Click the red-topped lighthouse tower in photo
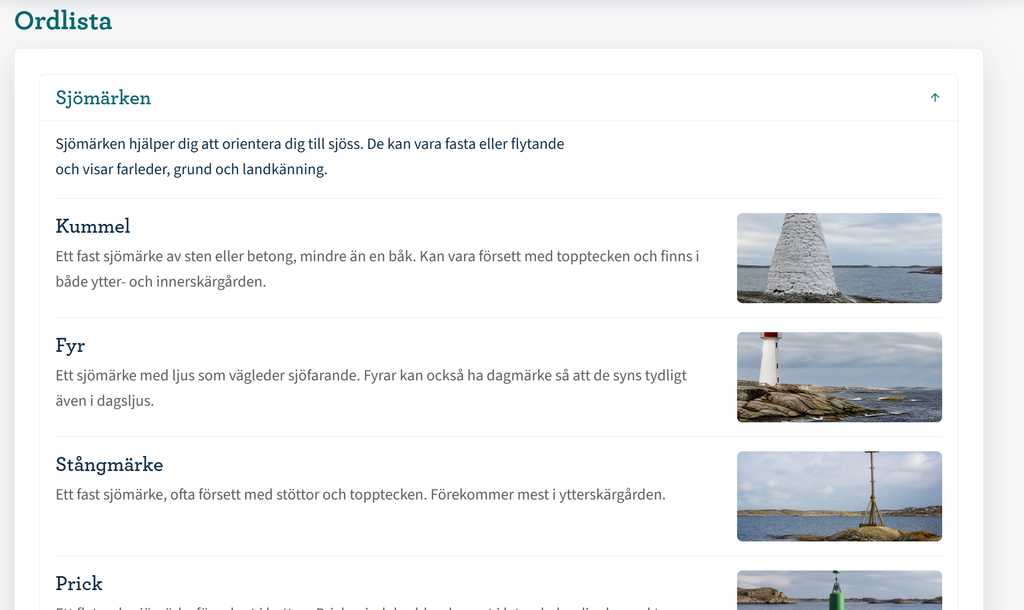 click(x=770, y=359)
